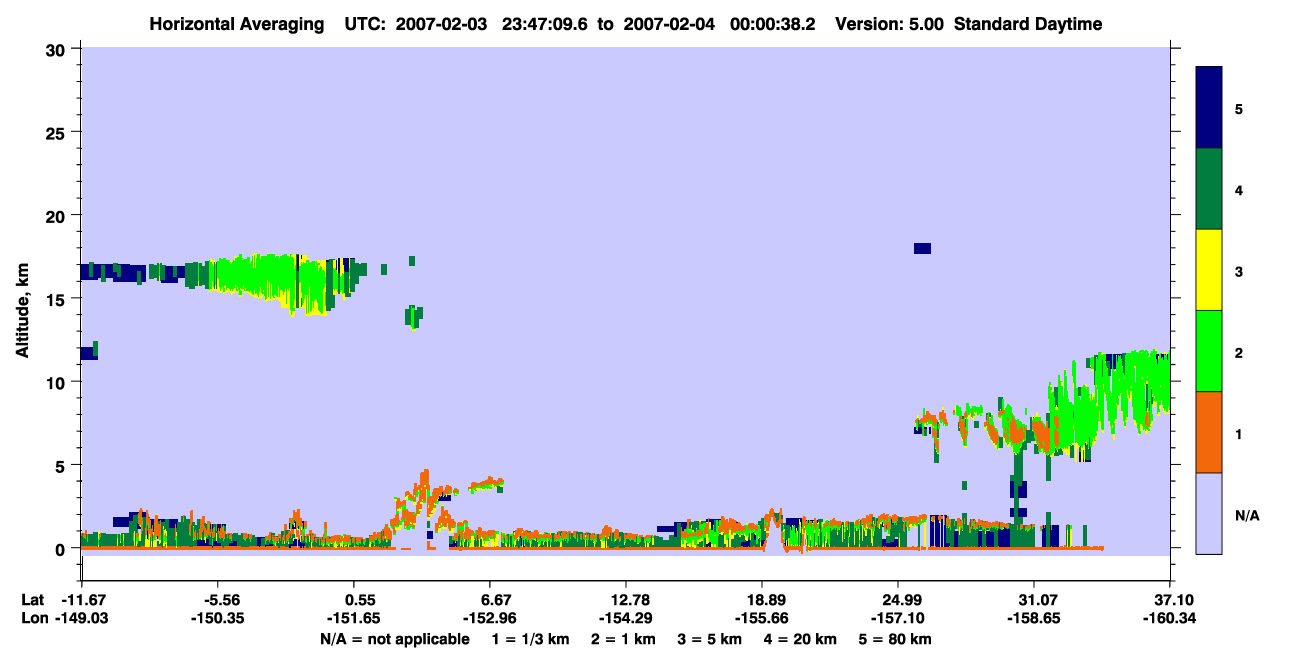Click the longitude value -160.34
The width and height of the screenshot is (1300, 667).
point(1170,618)
